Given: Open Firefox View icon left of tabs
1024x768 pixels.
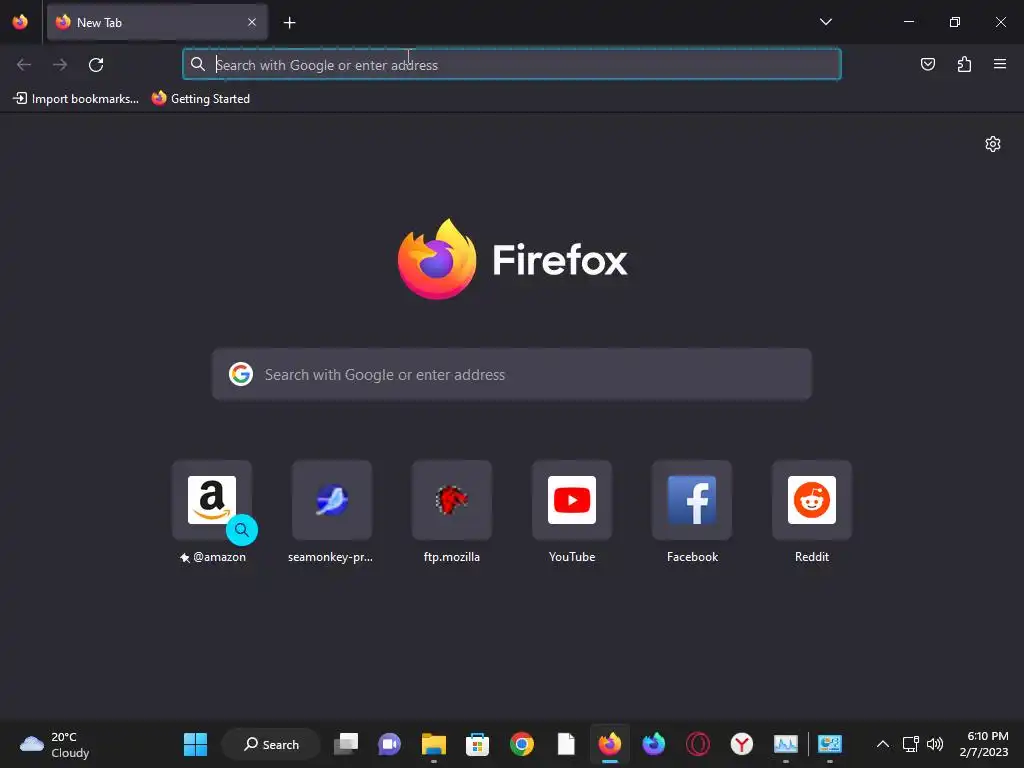Looking at the screenshot, I should click(20, 22).
